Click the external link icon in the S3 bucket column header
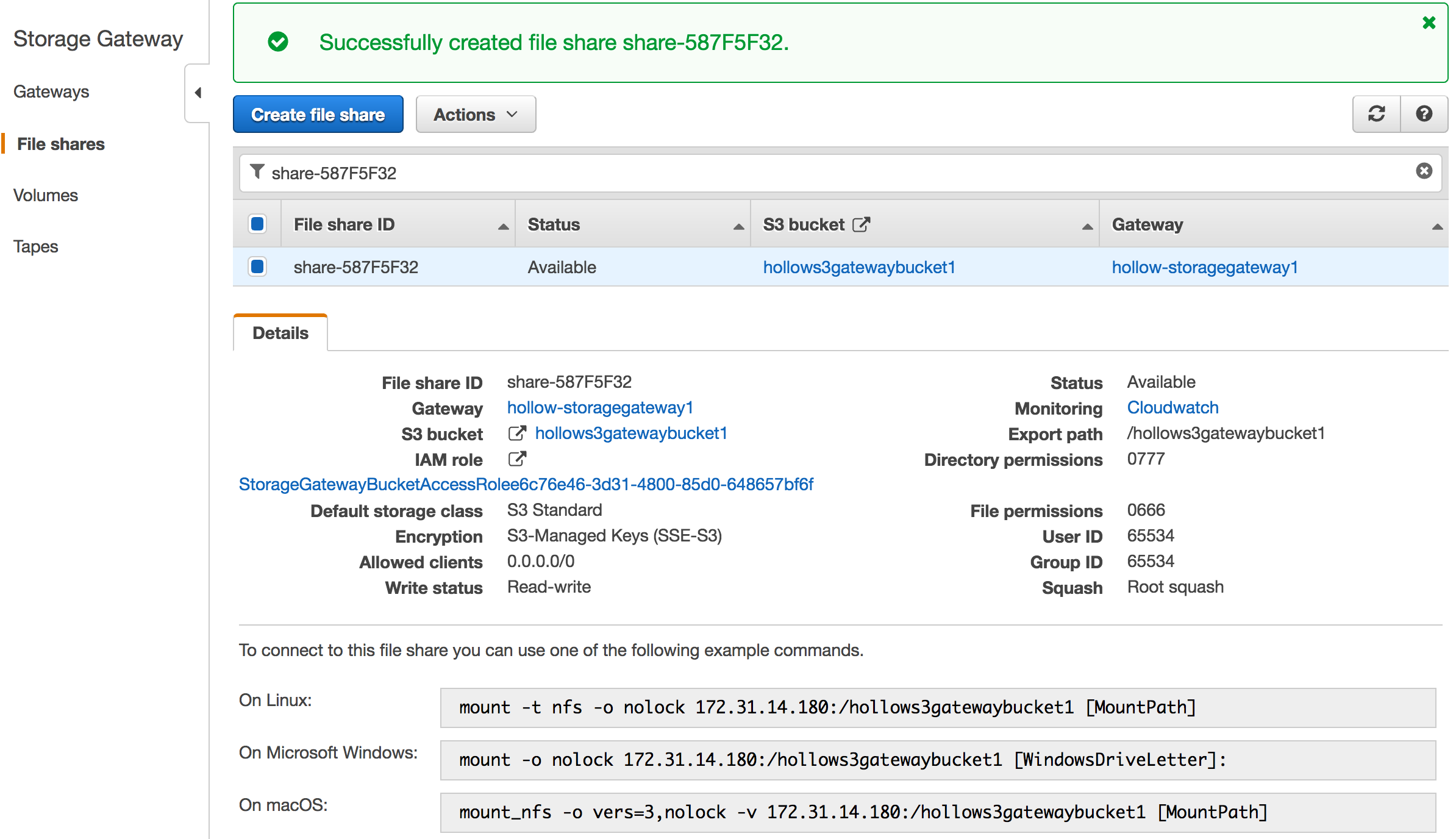1456x839 pixels. click(x=861, y=224)
